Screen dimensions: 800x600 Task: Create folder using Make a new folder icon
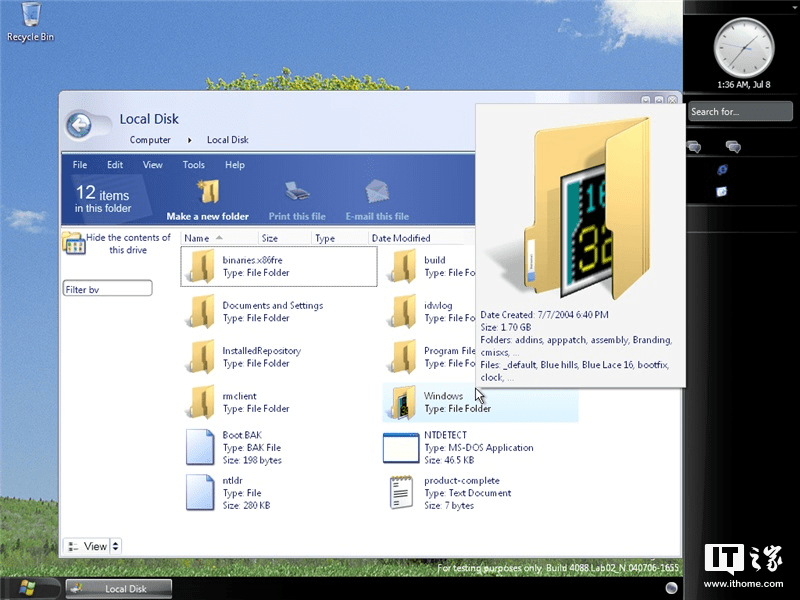(208, 193)
